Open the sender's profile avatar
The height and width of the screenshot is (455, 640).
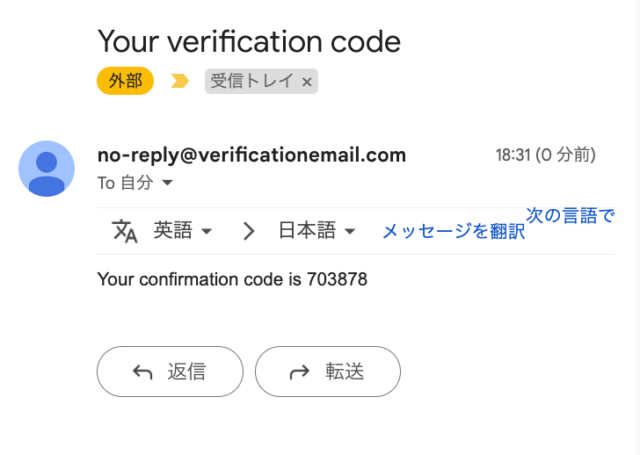(x=47, y=169)
